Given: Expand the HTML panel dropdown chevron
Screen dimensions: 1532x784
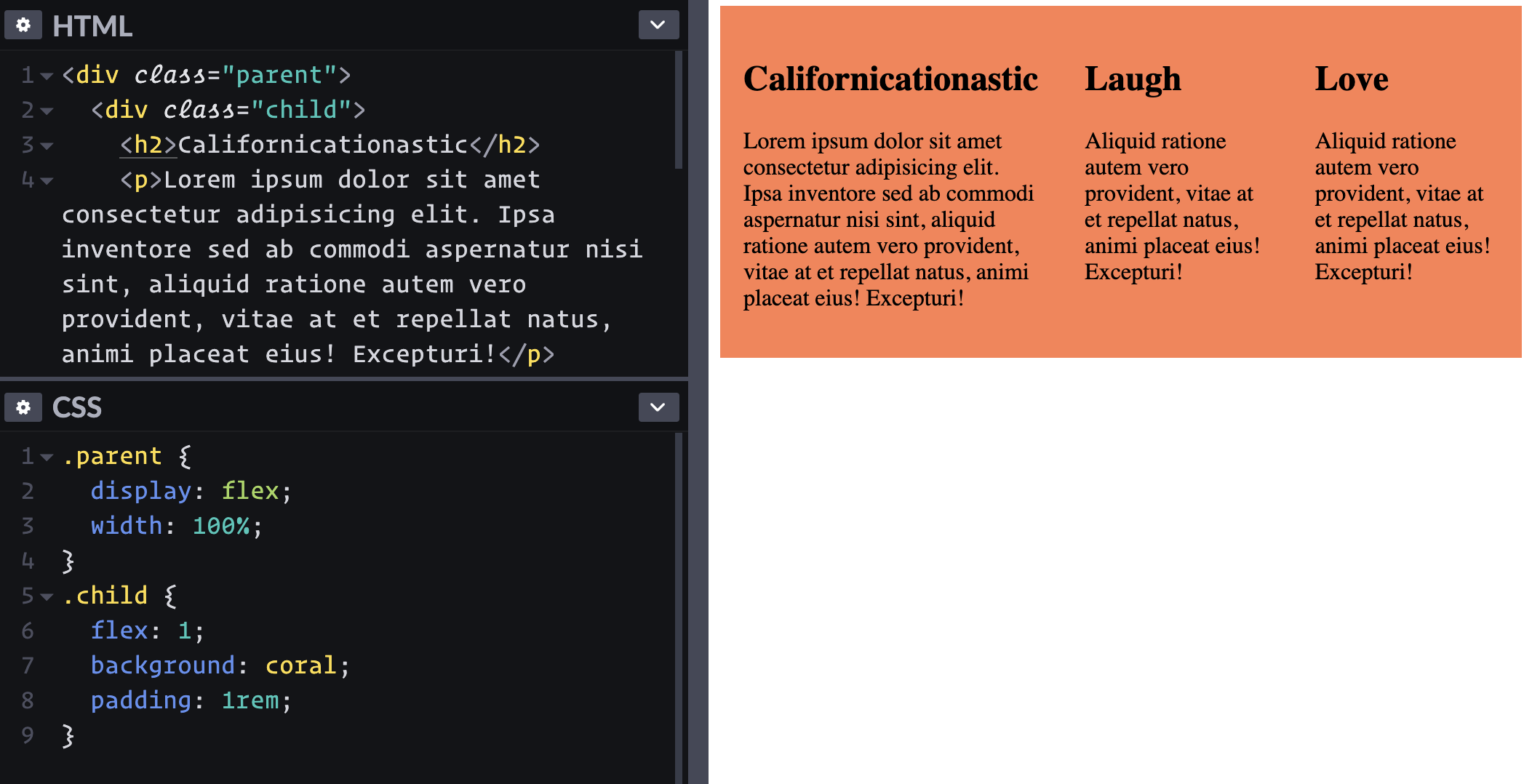Looking at the screenshot, I should [658, 25].
